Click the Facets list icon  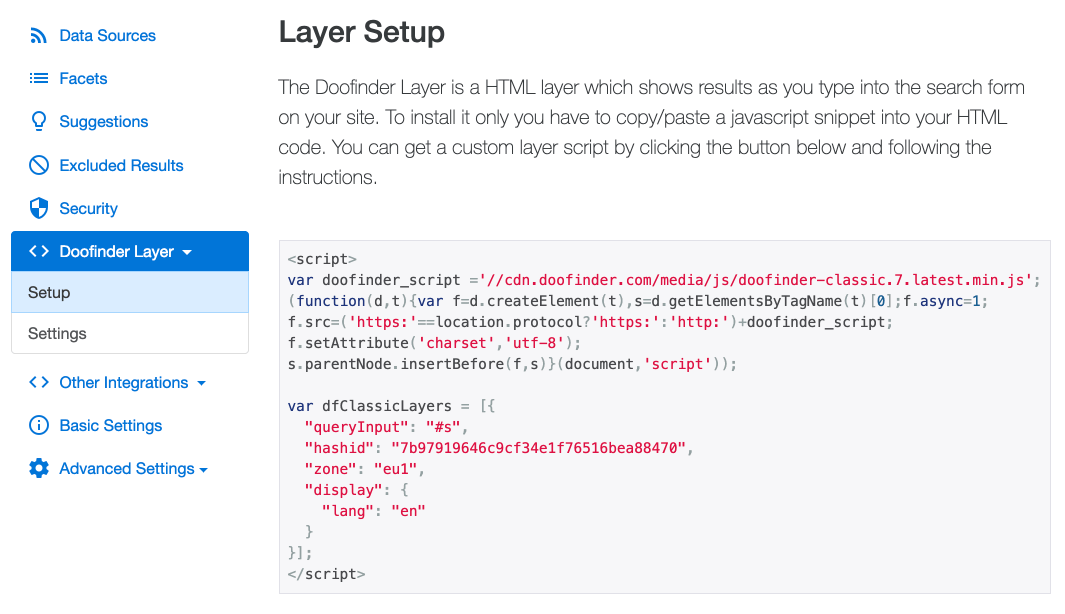coord(39,78)
